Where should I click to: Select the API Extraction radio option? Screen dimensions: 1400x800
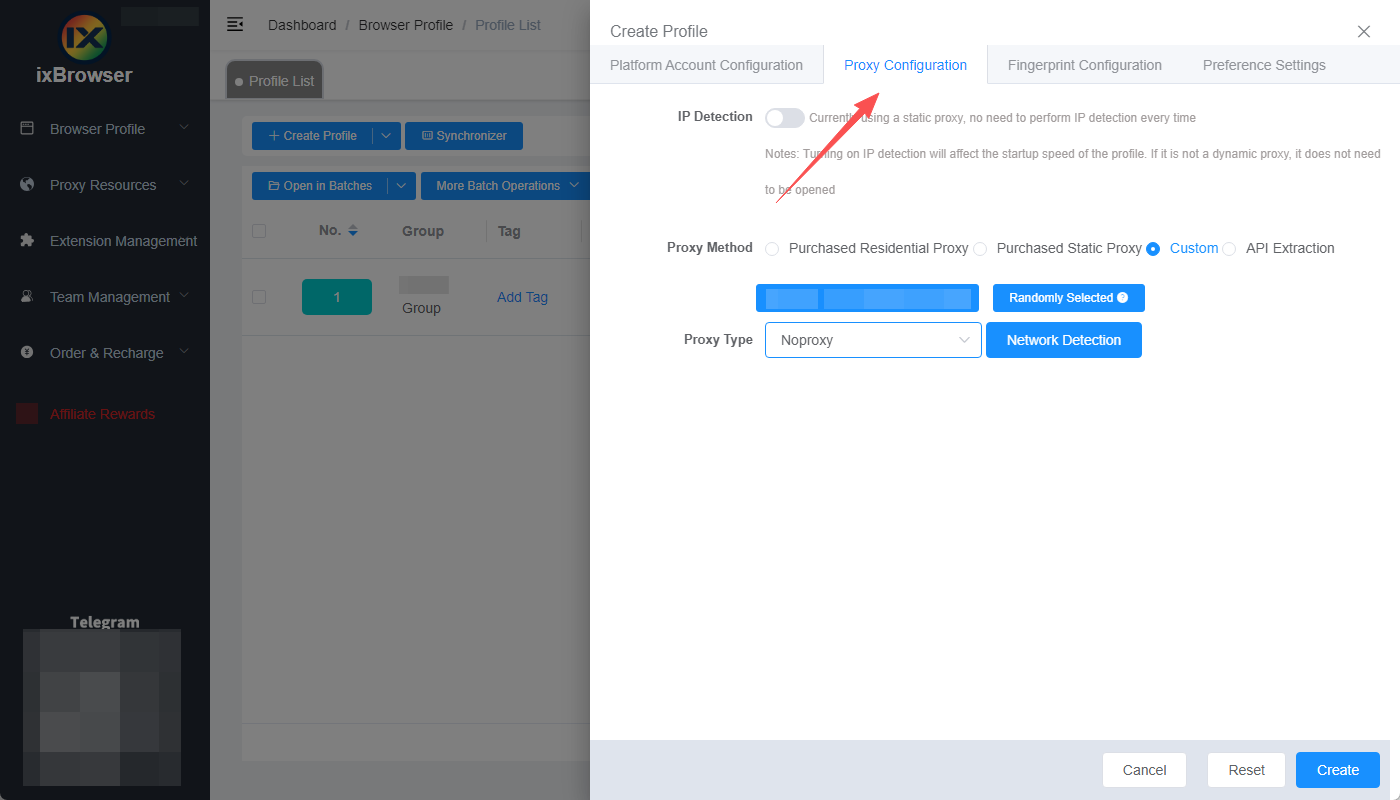[x=1229, y=249]
